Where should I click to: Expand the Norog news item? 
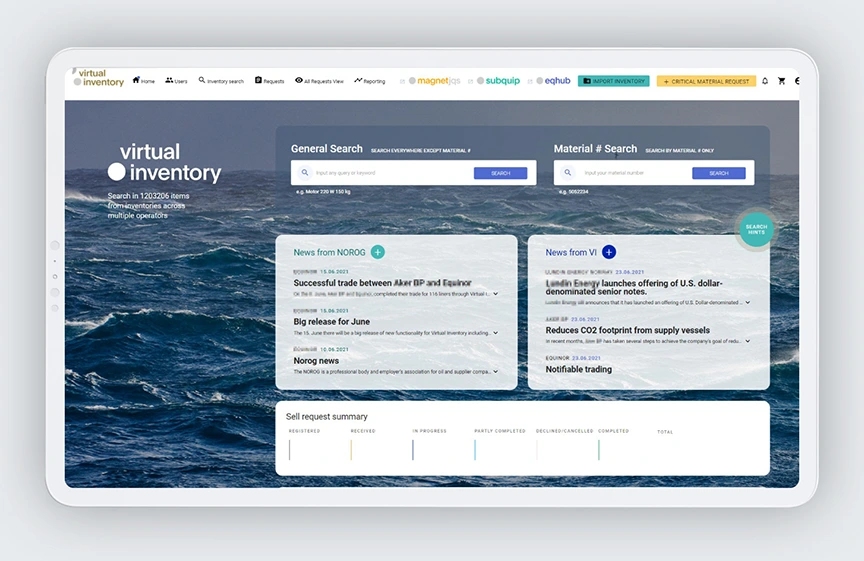coord(495,371)
